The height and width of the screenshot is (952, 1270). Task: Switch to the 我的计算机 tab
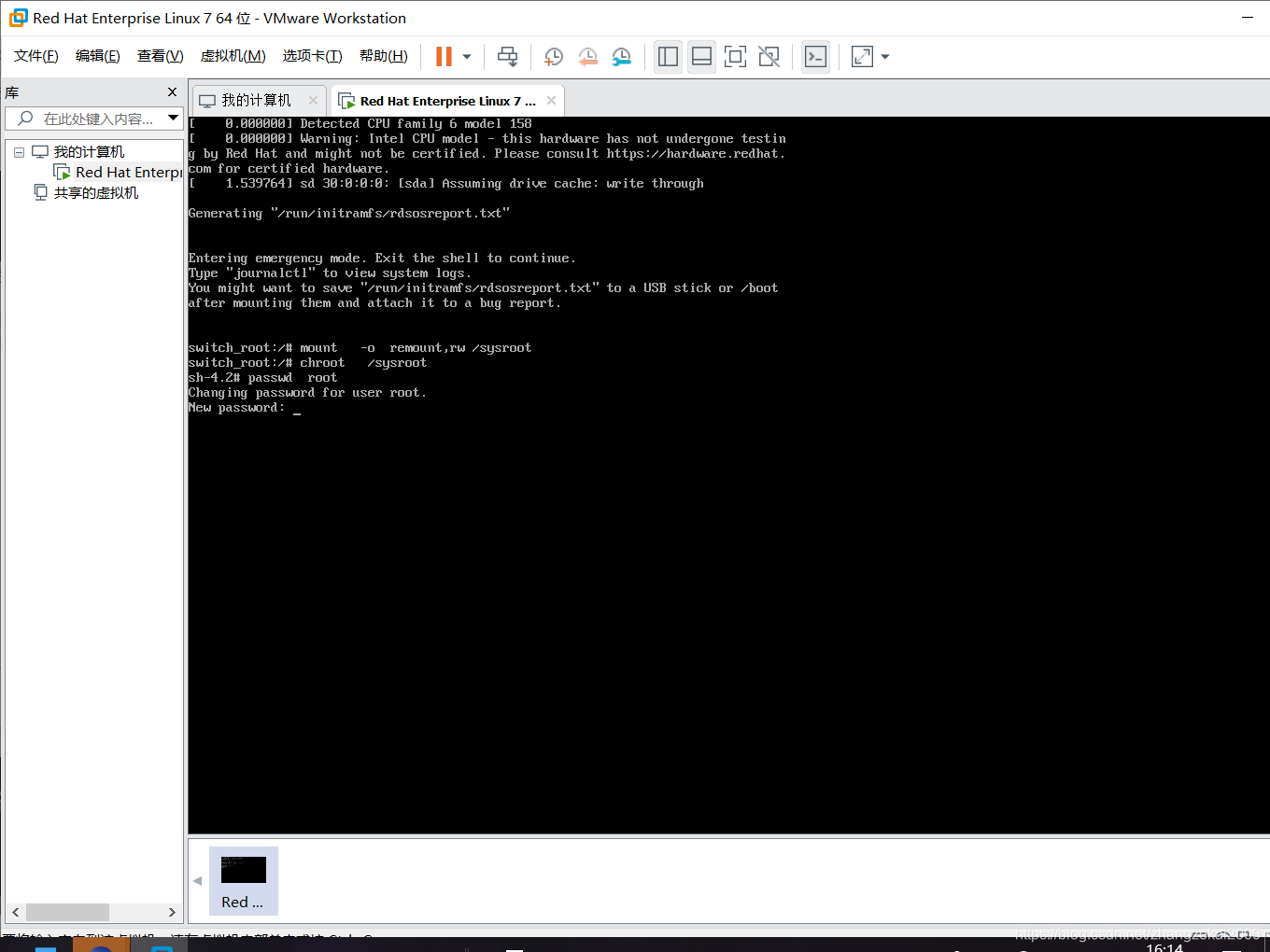(x=257, y=100)
